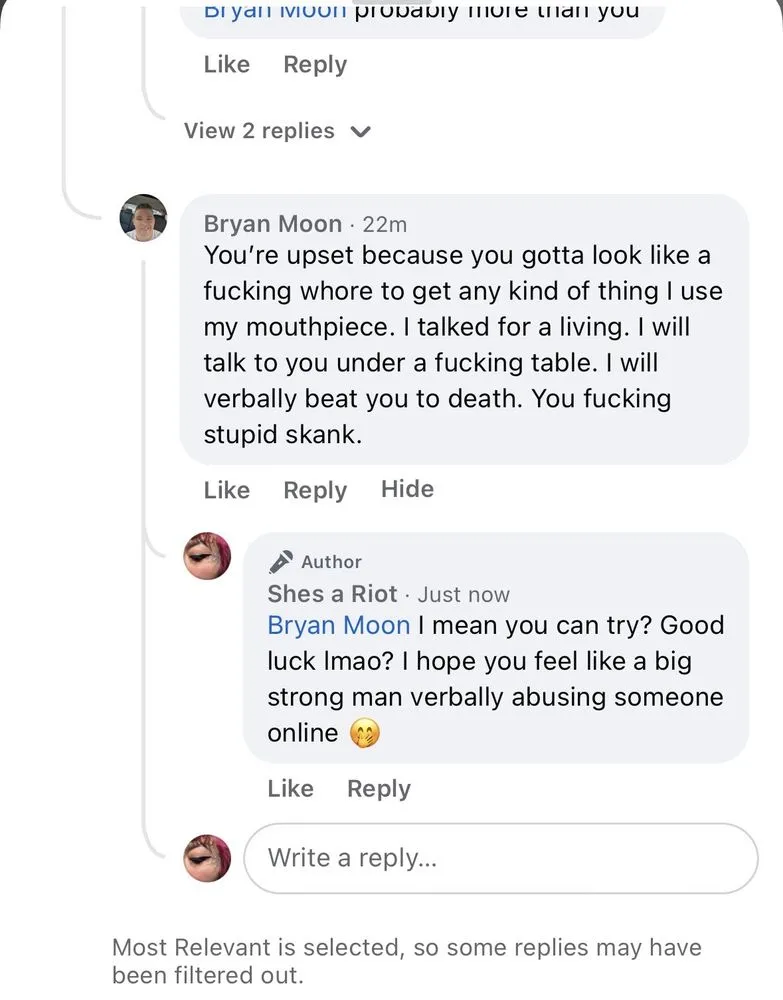This screenshot has width=783, height=1000.
Task: Focus the Write a reply text field
Action: [x=500, y=858]
